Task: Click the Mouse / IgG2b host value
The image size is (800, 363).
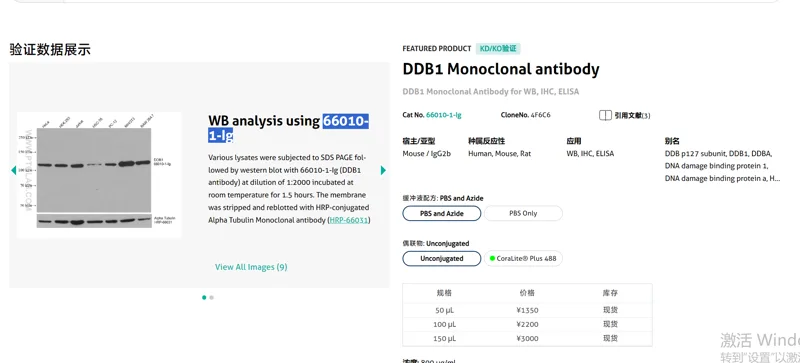Action: [x=427, y=153]
